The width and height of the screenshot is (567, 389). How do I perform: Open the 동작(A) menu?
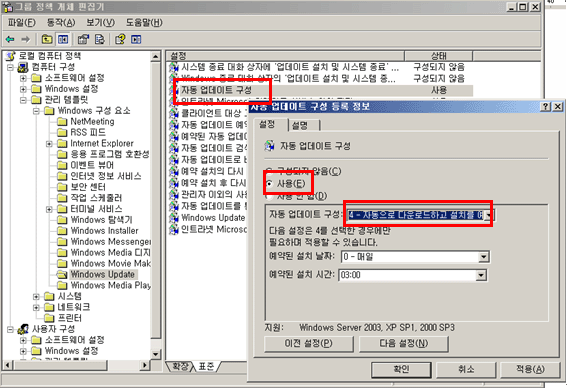click(61, 22)
